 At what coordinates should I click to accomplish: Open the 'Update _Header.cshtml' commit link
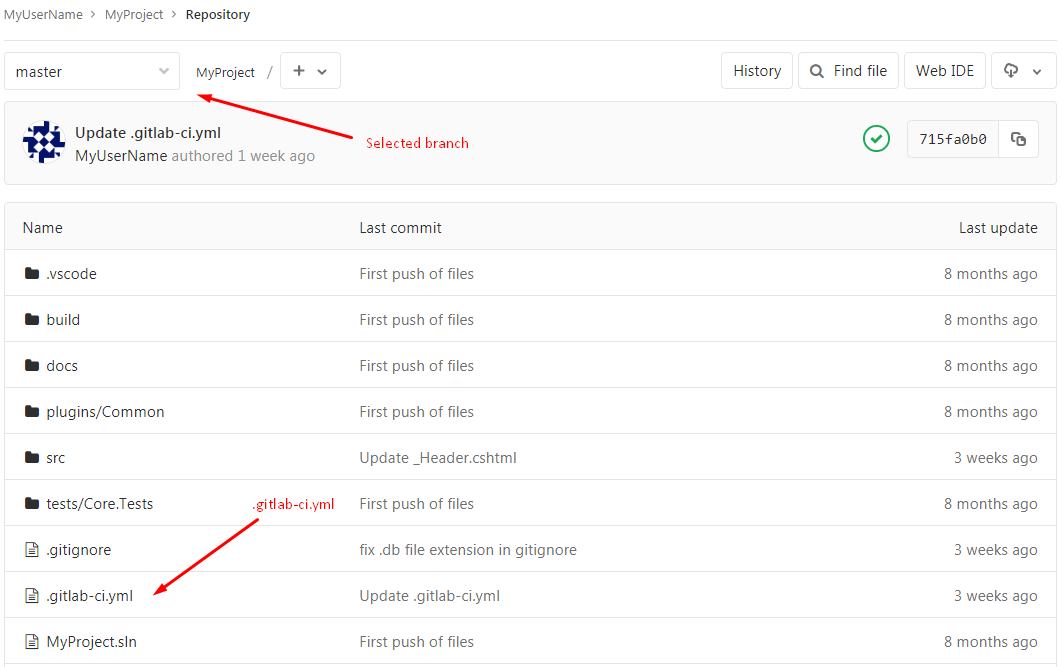tap(438, 458)
